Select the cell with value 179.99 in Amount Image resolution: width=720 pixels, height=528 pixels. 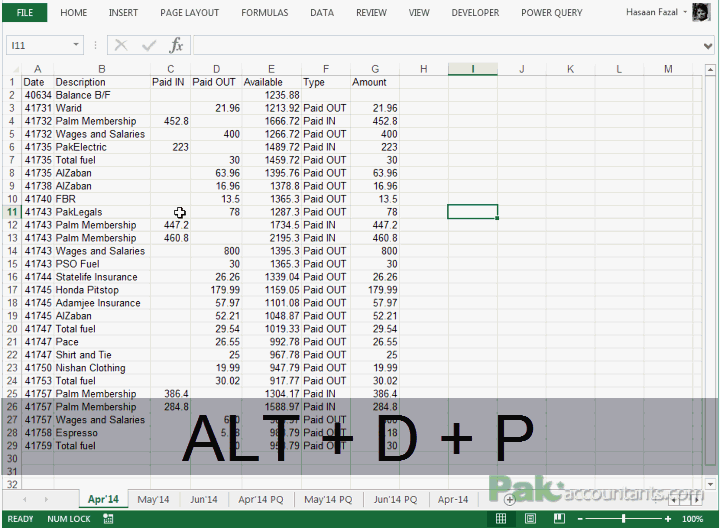tap(375, 290)
